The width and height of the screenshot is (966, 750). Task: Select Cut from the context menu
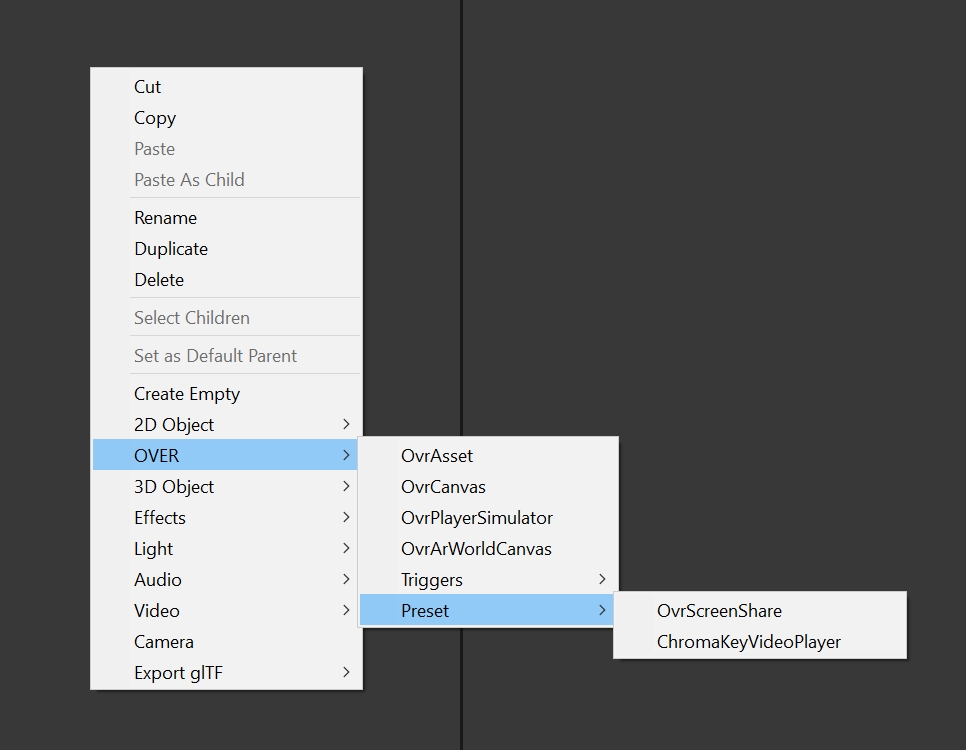click(x=148, y=87)
